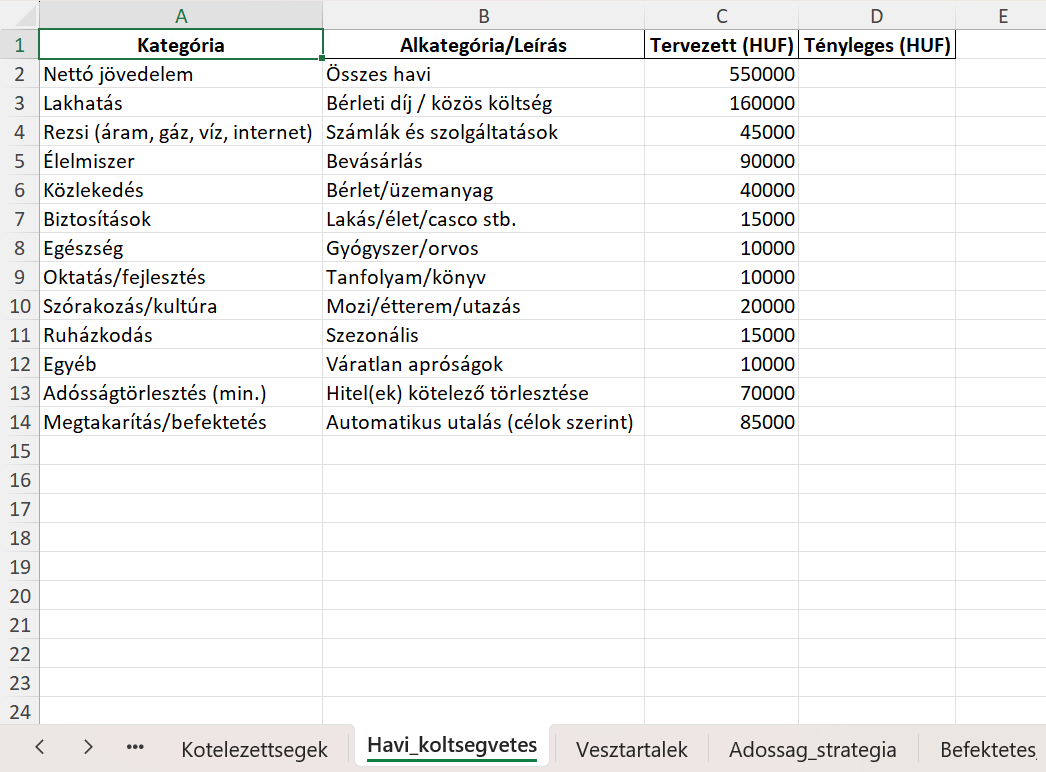
Task: Switch to the Kotelezettsegek sheet tab
Action: 252,749
